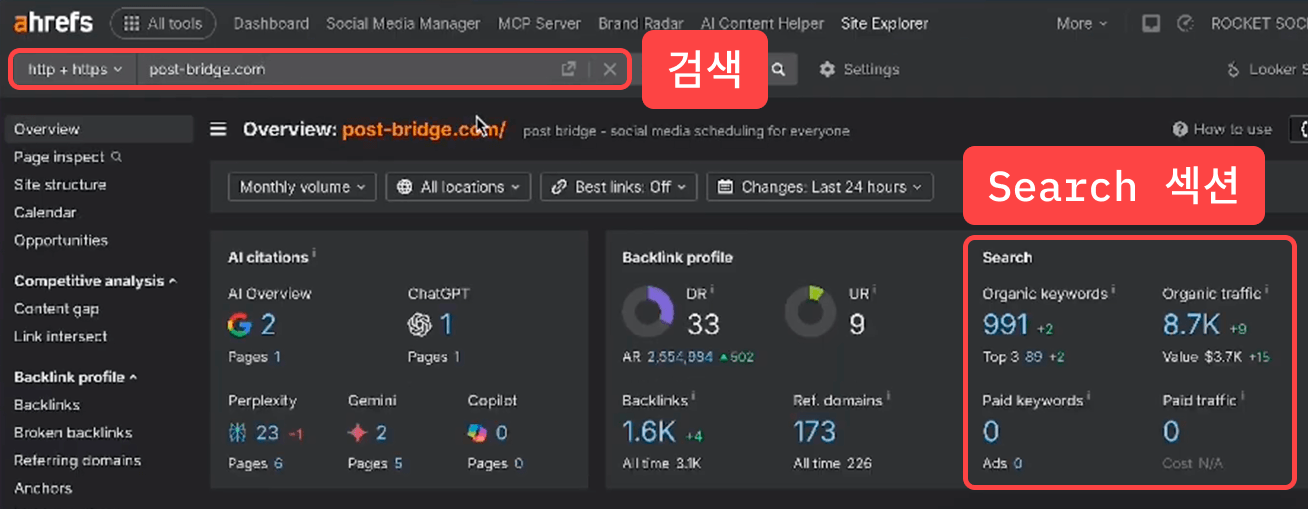Open Changes: Last 24 hours dropdown

coord(820,187)
